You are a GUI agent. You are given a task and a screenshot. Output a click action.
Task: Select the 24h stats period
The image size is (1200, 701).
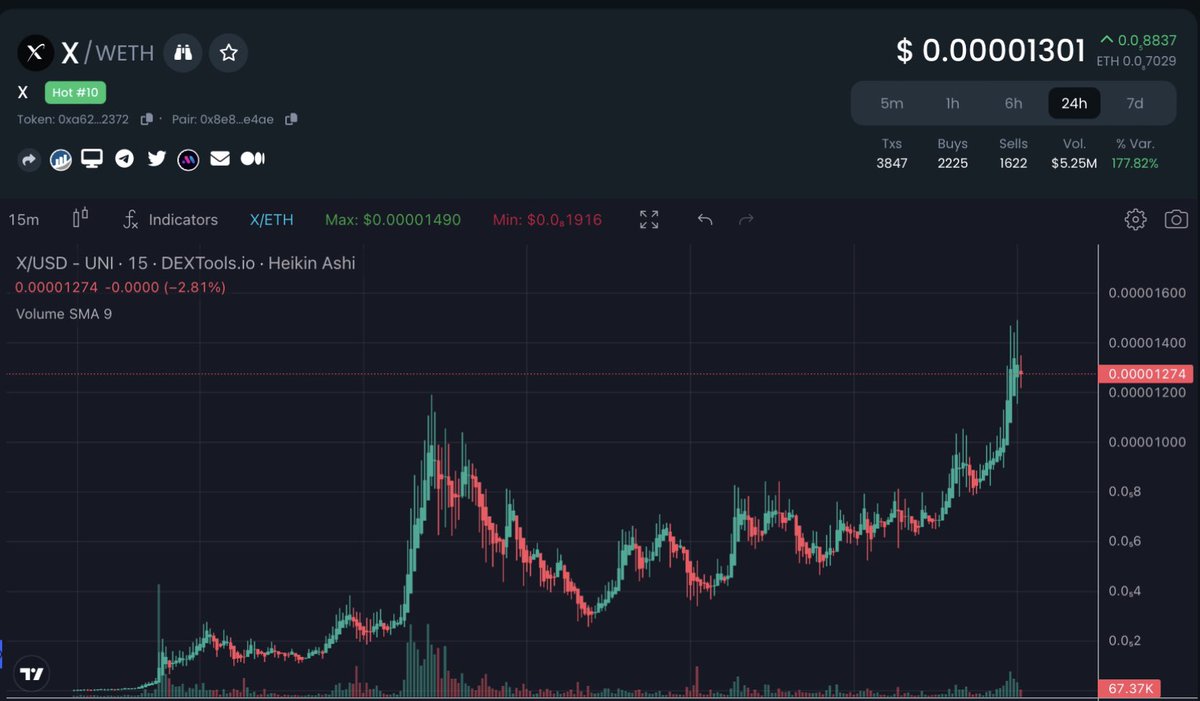[1074, 103]
